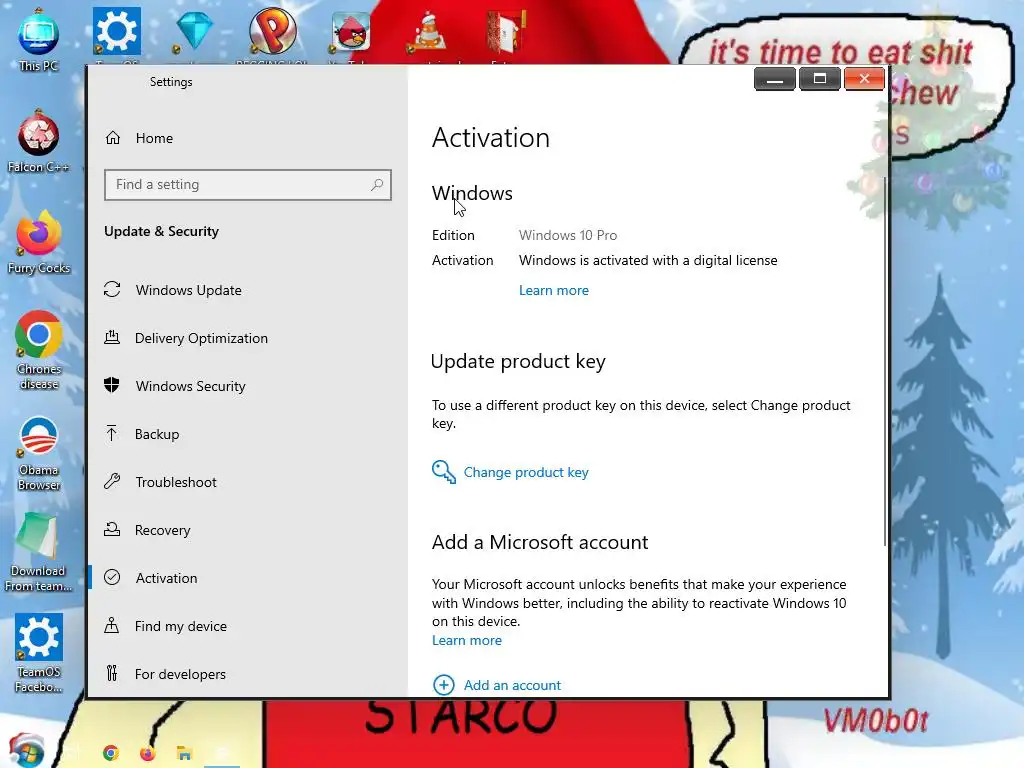Viewport: 1024px width, 768px height.
Task: Click the Troubleshoot wrench icon
Action: 112,481
